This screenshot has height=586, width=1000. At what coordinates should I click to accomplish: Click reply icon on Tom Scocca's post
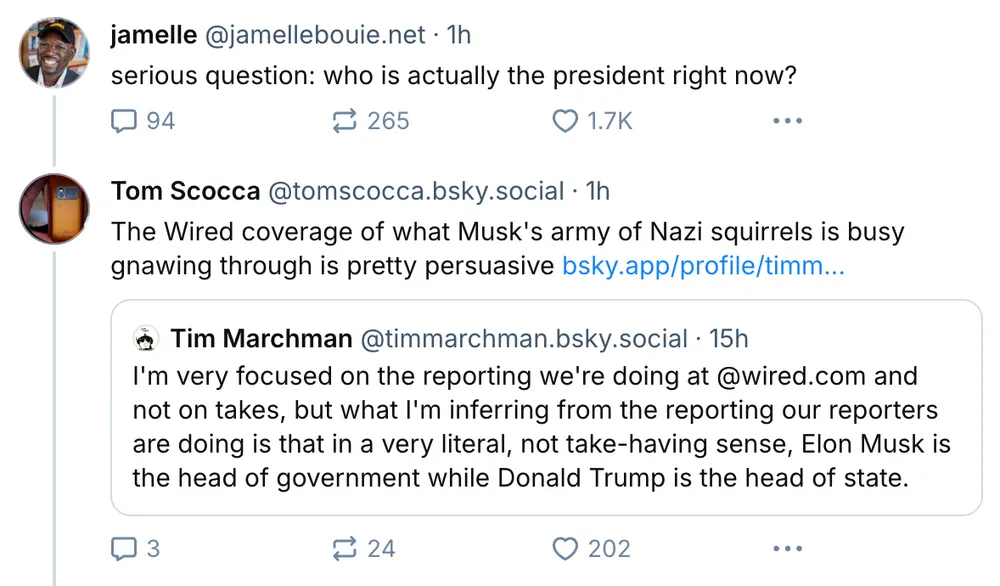click(x=123, y=548)
